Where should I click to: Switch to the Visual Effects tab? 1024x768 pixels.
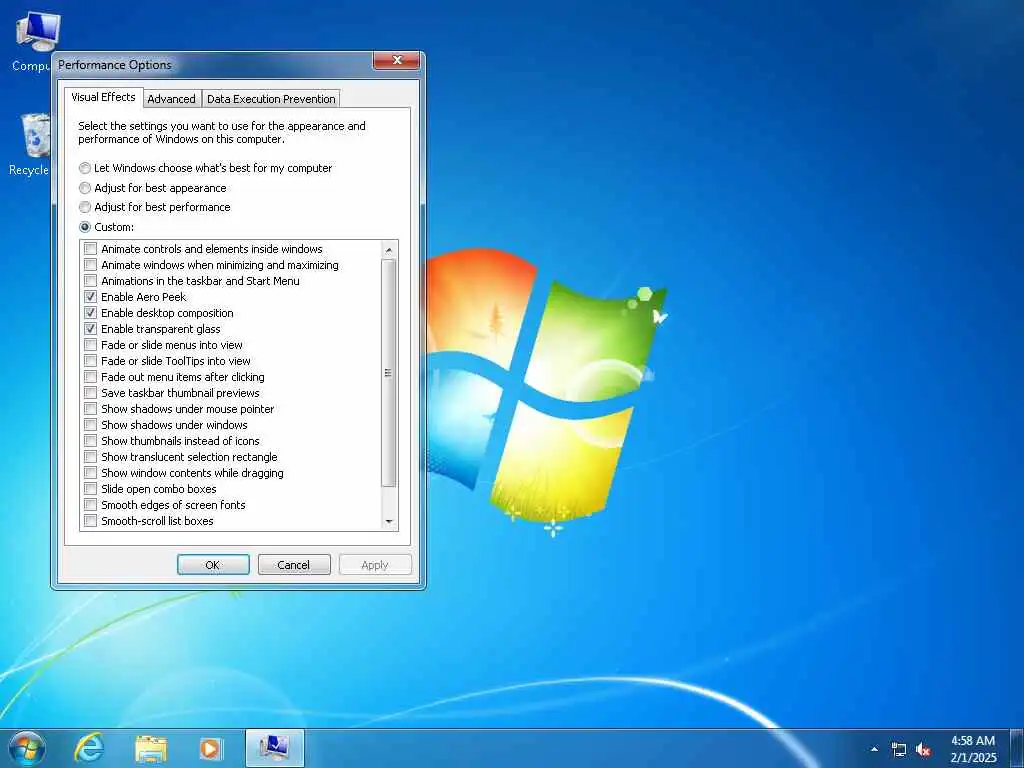(103, 97)
